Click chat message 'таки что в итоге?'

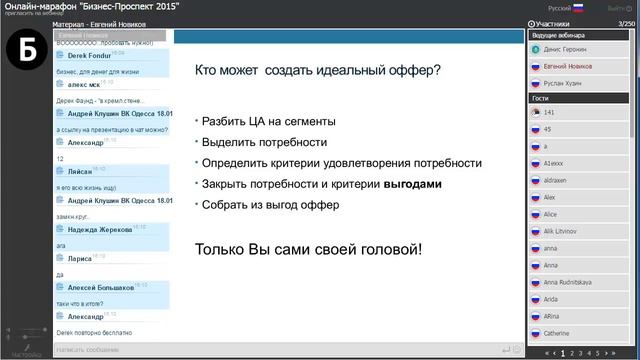point(80,304)
